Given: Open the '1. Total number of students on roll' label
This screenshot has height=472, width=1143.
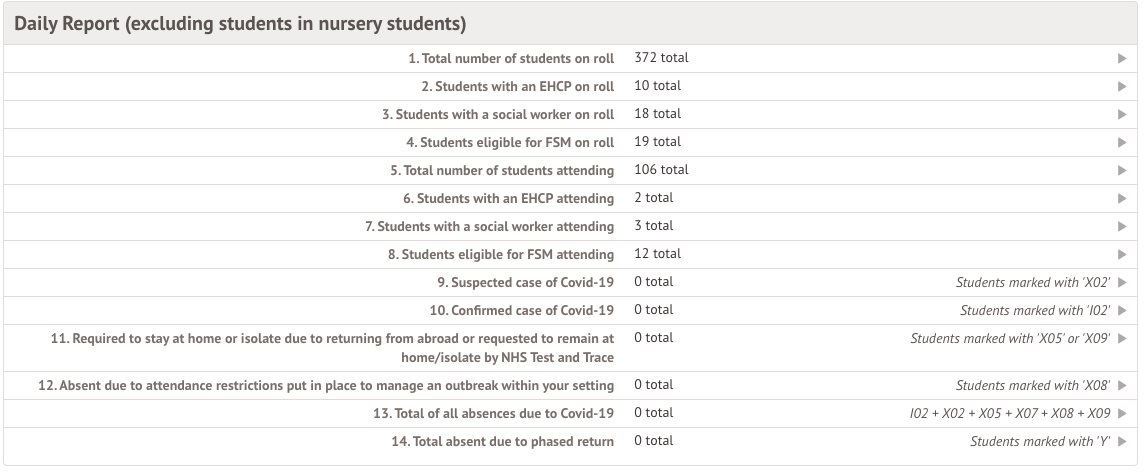Looking at the screenshot, I should tap(511, 59).
